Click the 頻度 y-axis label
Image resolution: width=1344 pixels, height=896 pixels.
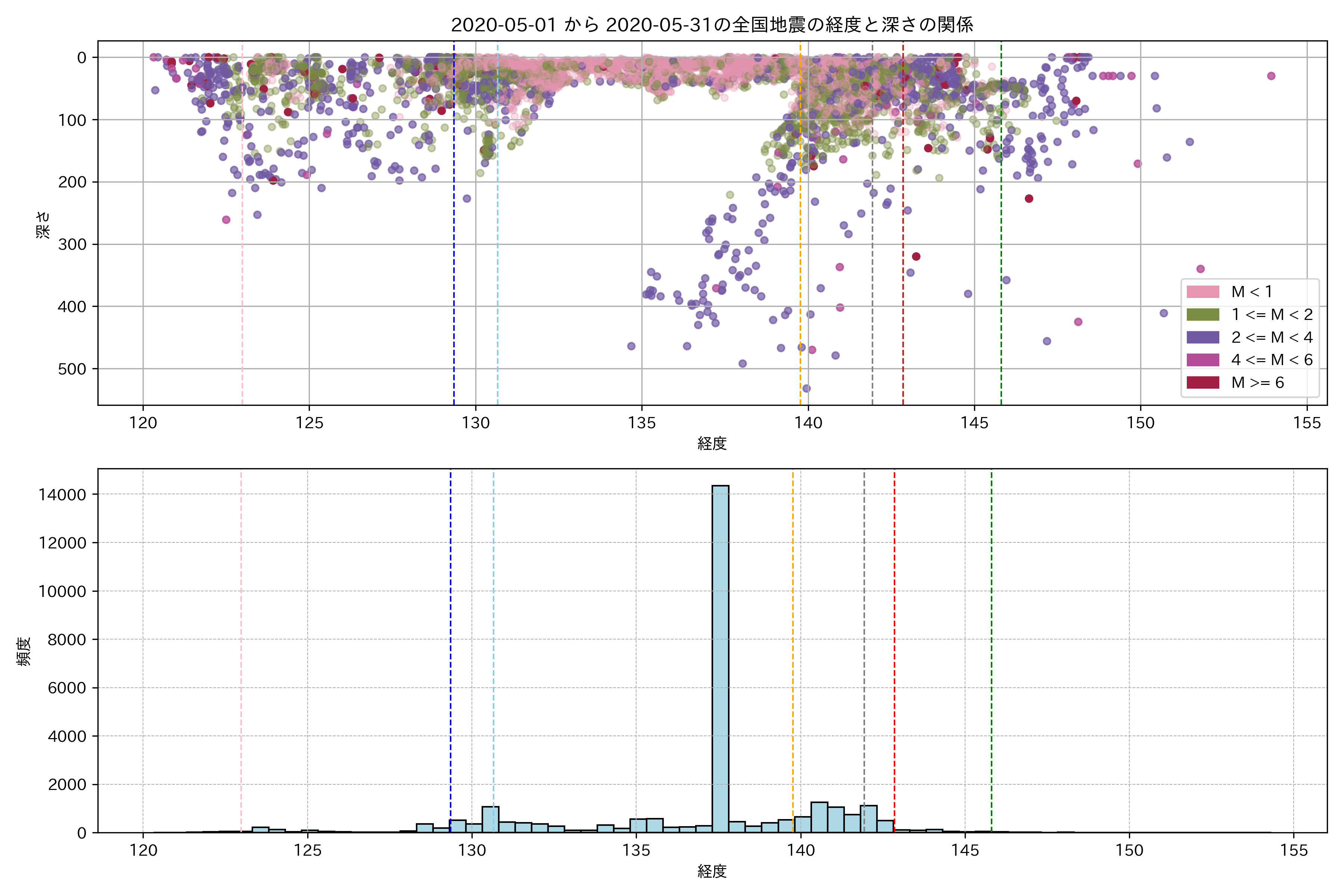[x=24, y=651]
